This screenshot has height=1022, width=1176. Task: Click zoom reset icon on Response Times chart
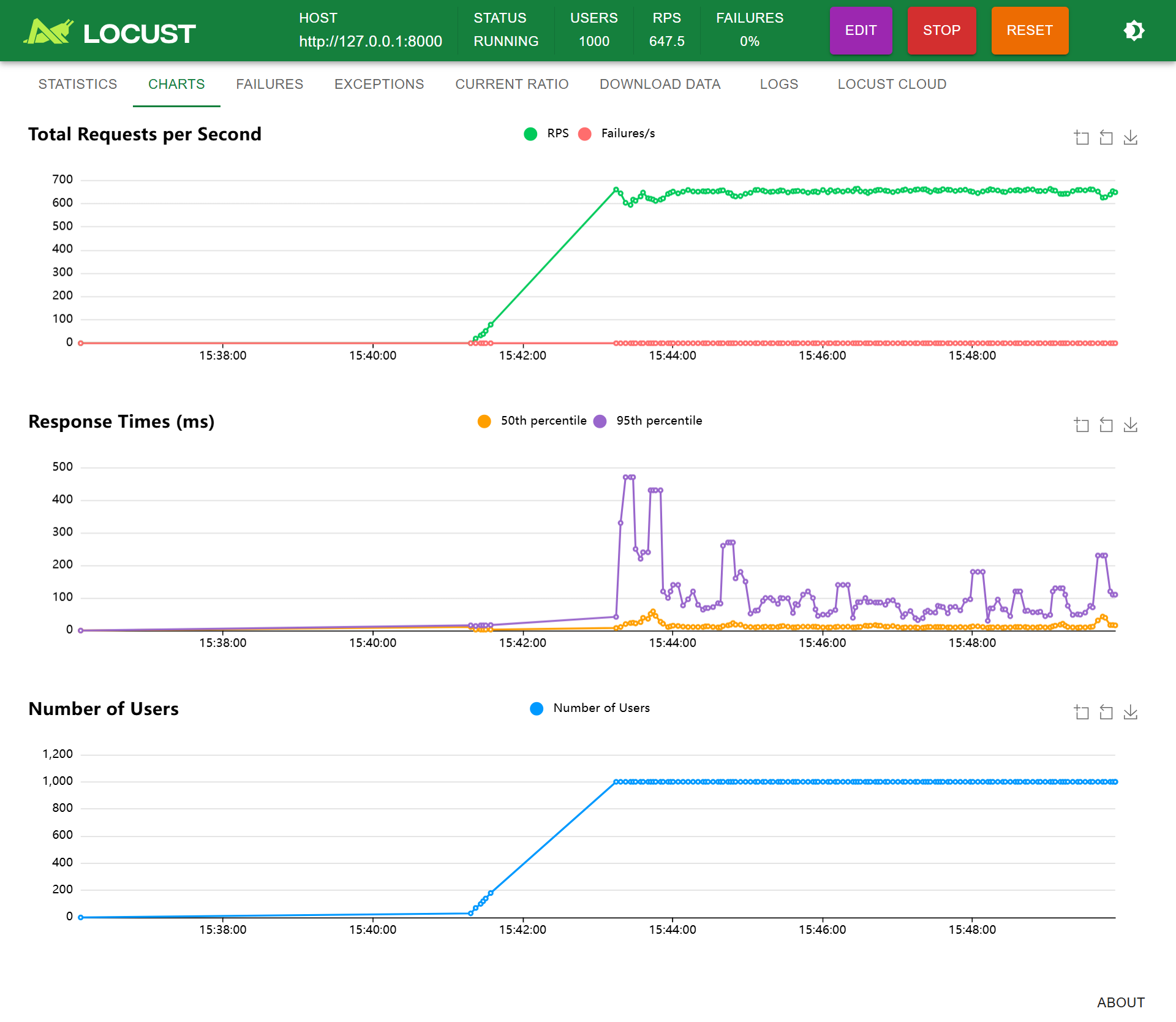tap(1106, 425)
